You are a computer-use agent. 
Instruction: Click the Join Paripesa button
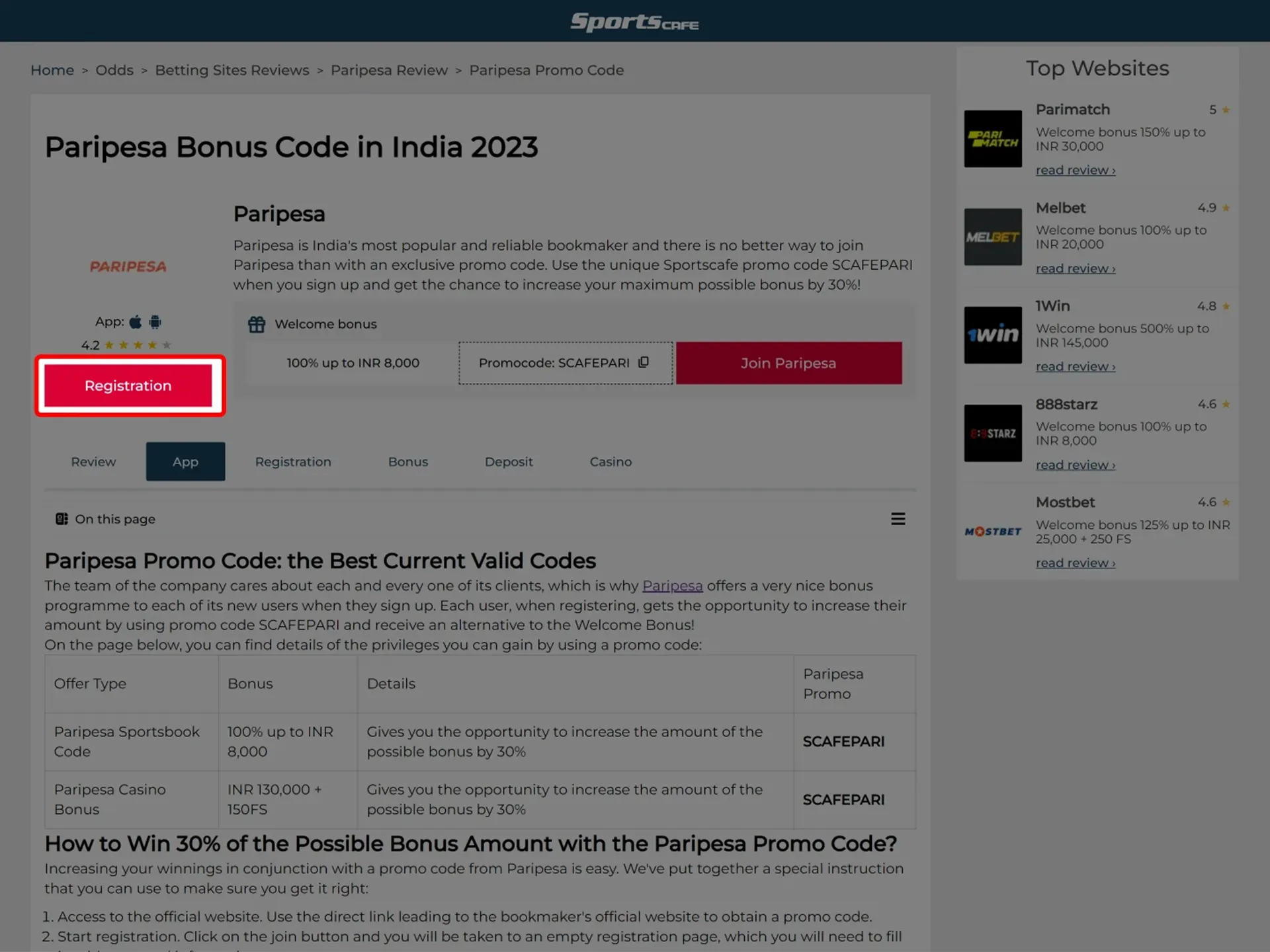(788, 363)
